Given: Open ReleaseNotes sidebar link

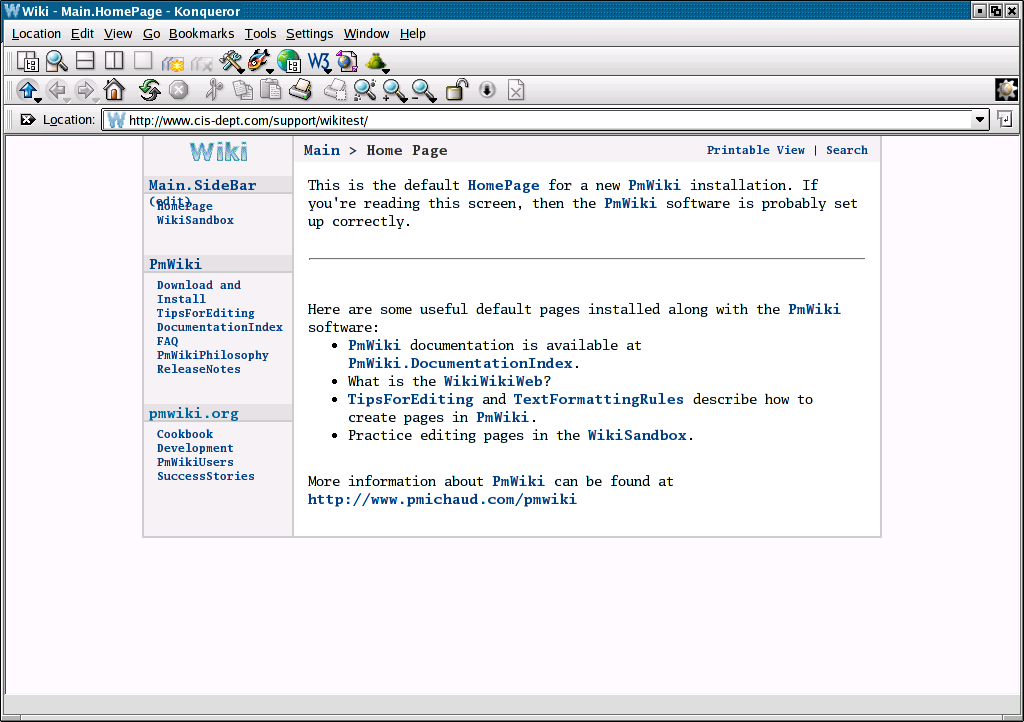Looking at the screenshot, I should tap(199, 369).
